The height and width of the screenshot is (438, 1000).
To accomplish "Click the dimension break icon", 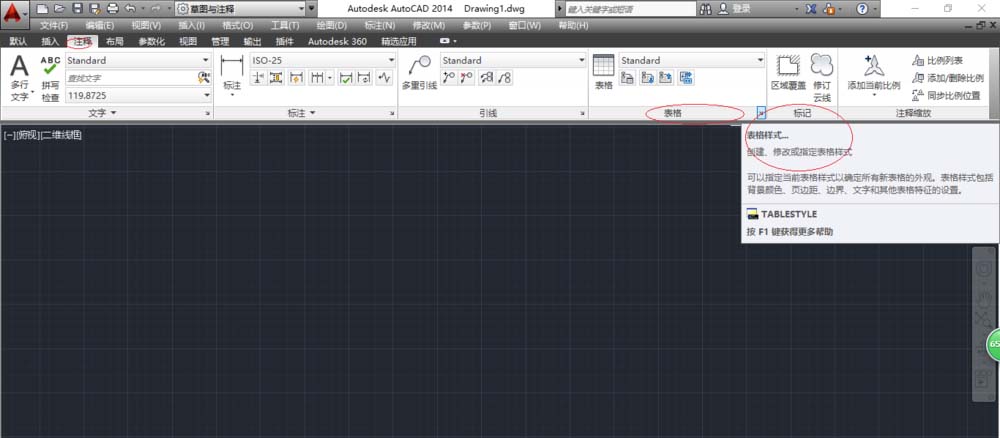I will [x=258, y=78].
